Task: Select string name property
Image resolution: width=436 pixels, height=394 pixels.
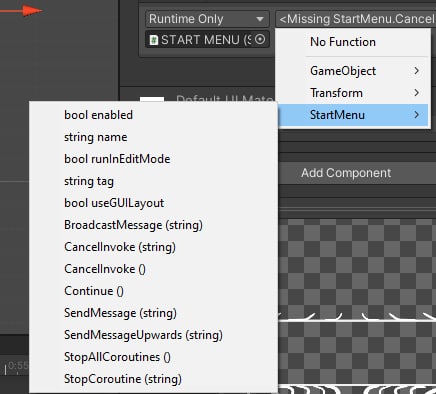Action: tap(153, 137)
